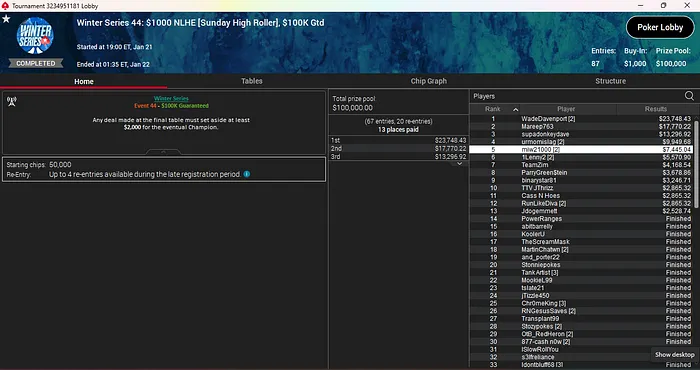Select player Jdogemmett row
Image resolution: width=700 pixels, height=370 pixels.
click(x=581, y=211)
